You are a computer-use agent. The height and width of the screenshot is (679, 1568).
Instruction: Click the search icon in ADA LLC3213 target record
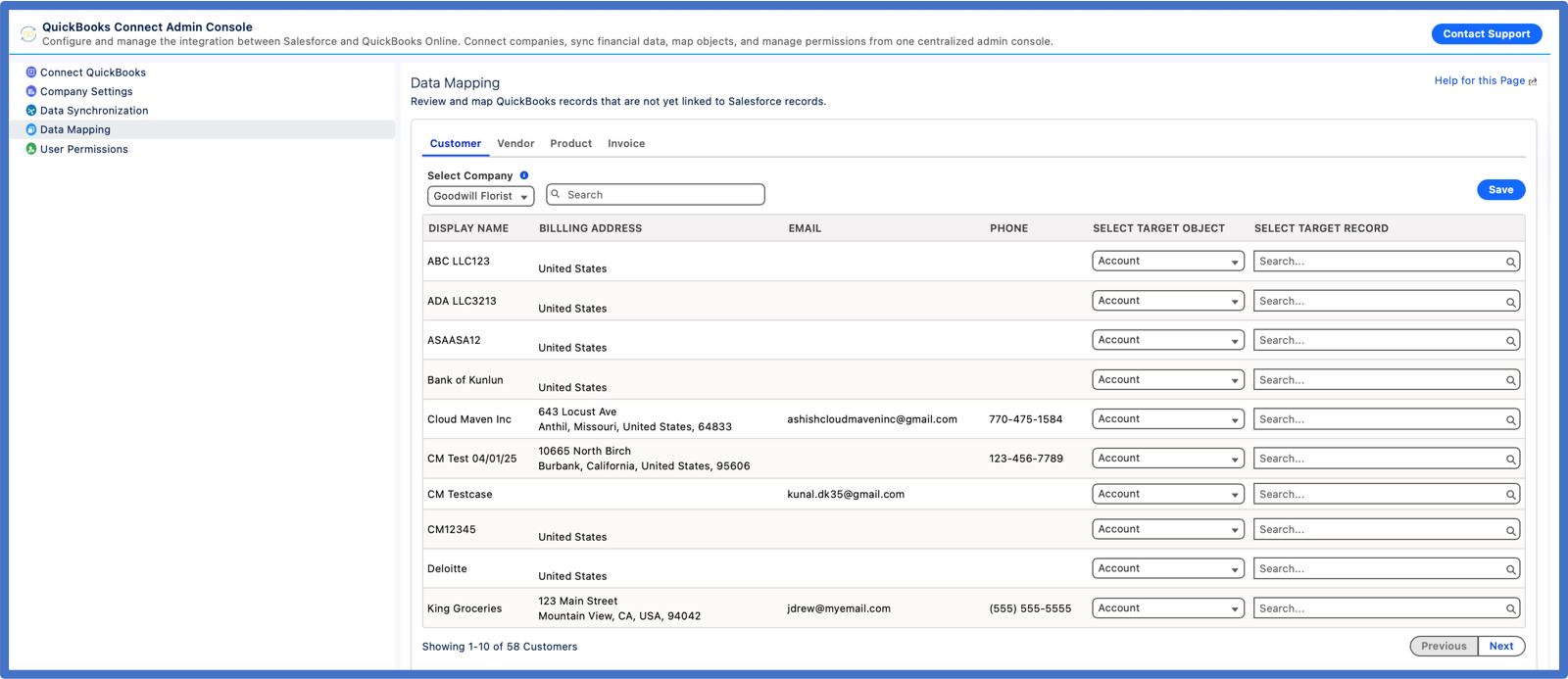(x=1511, y=302)
